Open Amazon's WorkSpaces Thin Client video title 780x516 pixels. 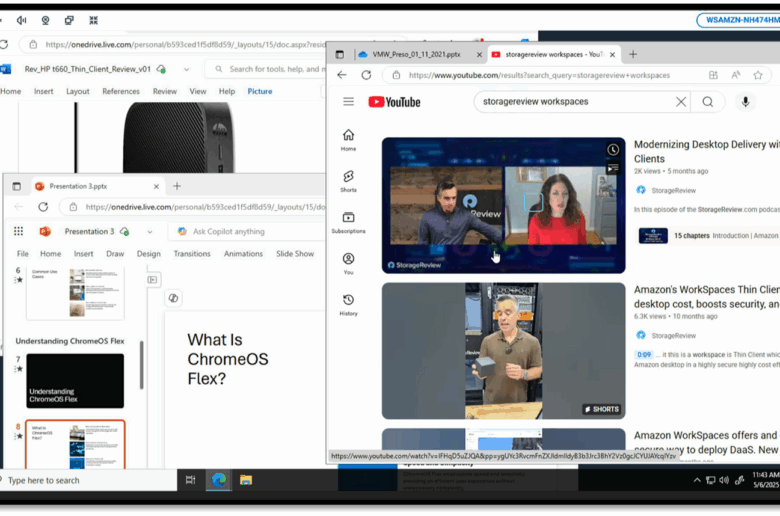click(x=706, y=297)
